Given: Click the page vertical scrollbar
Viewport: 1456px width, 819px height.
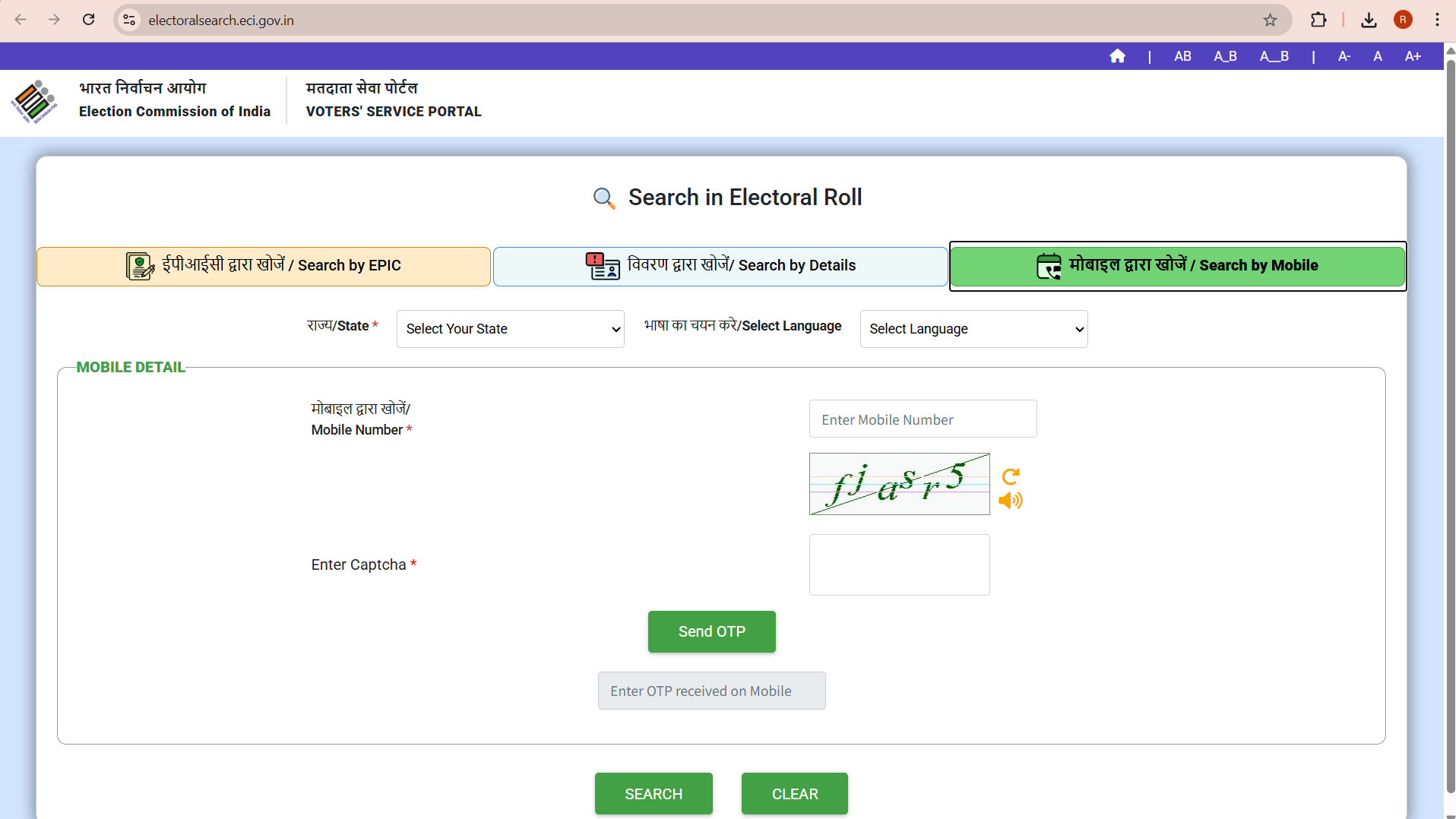Looking at the screenshot, I should click(1450, 425).
